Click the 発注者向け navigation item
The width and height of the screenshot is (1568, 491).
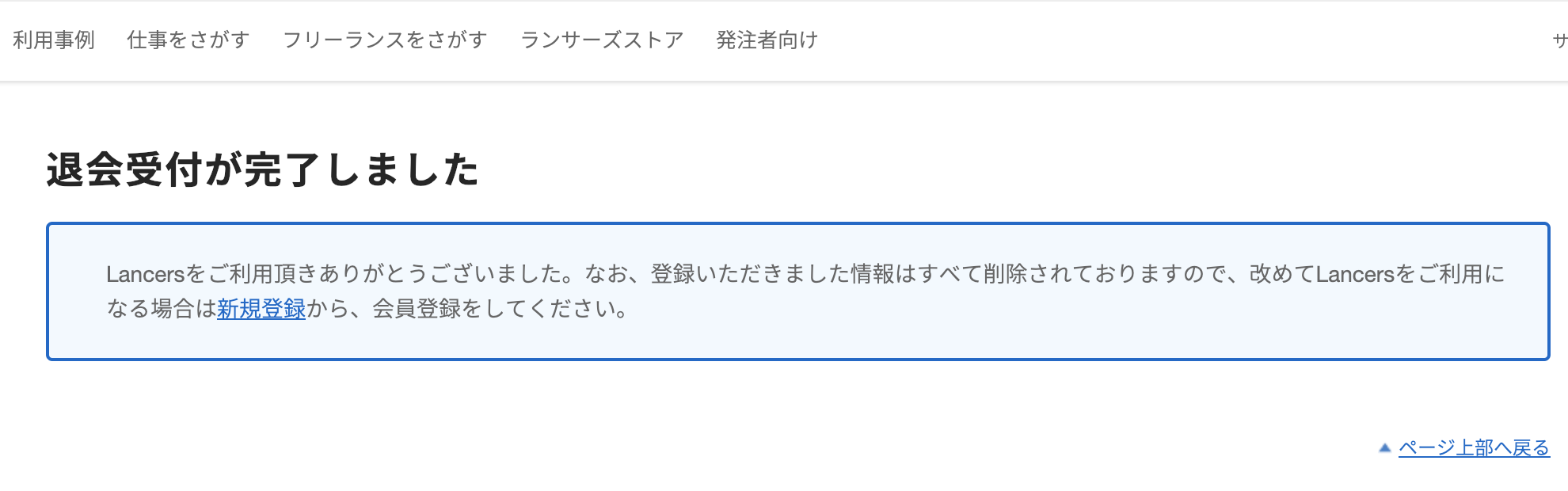coord(767,40)
